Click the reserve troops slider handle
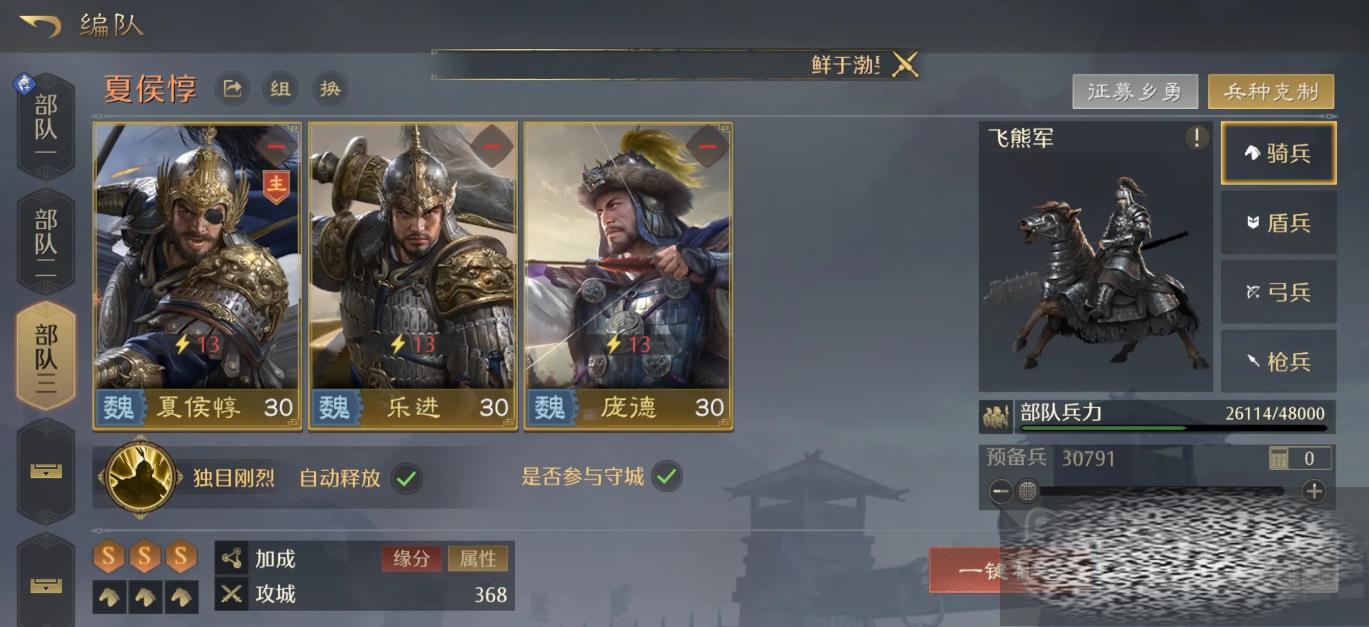 click(x=1028, y=491)
